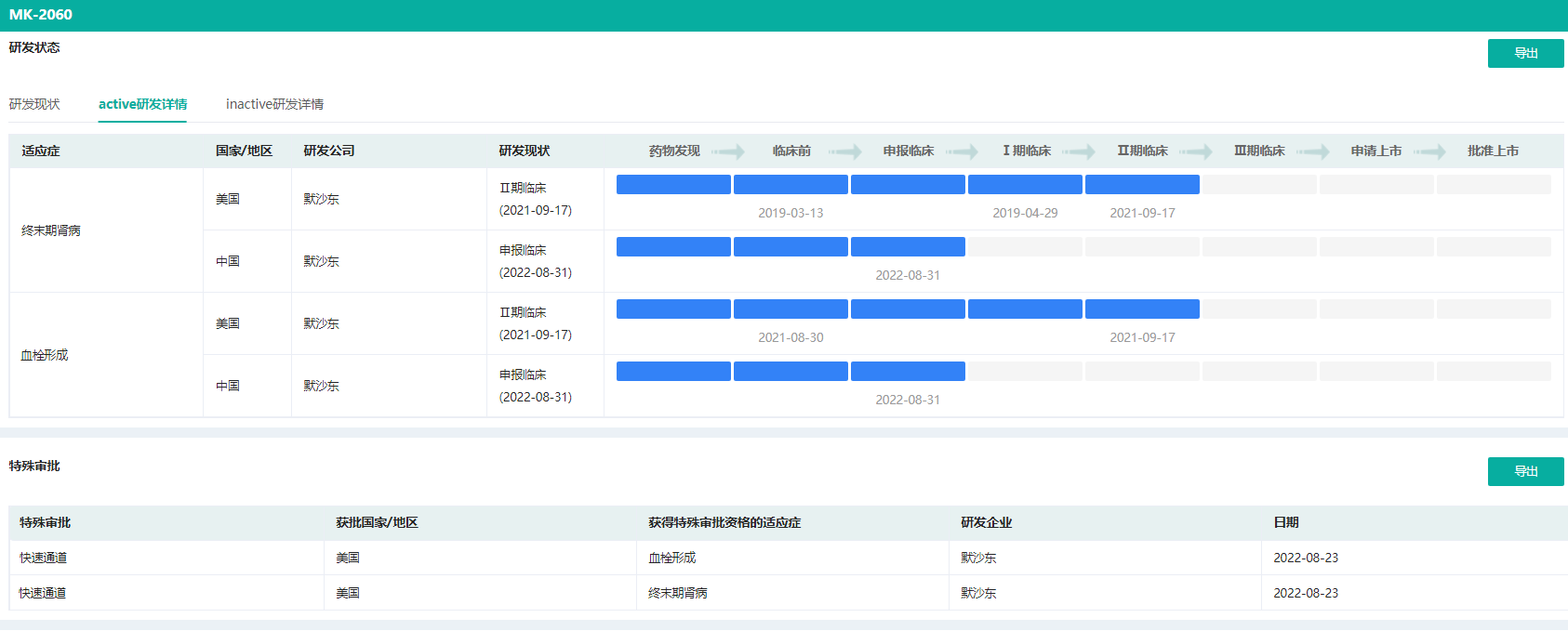Click the 批准上市 stage header
The height and width of the screenshot is (631, 1568).
pos(1493,151)
